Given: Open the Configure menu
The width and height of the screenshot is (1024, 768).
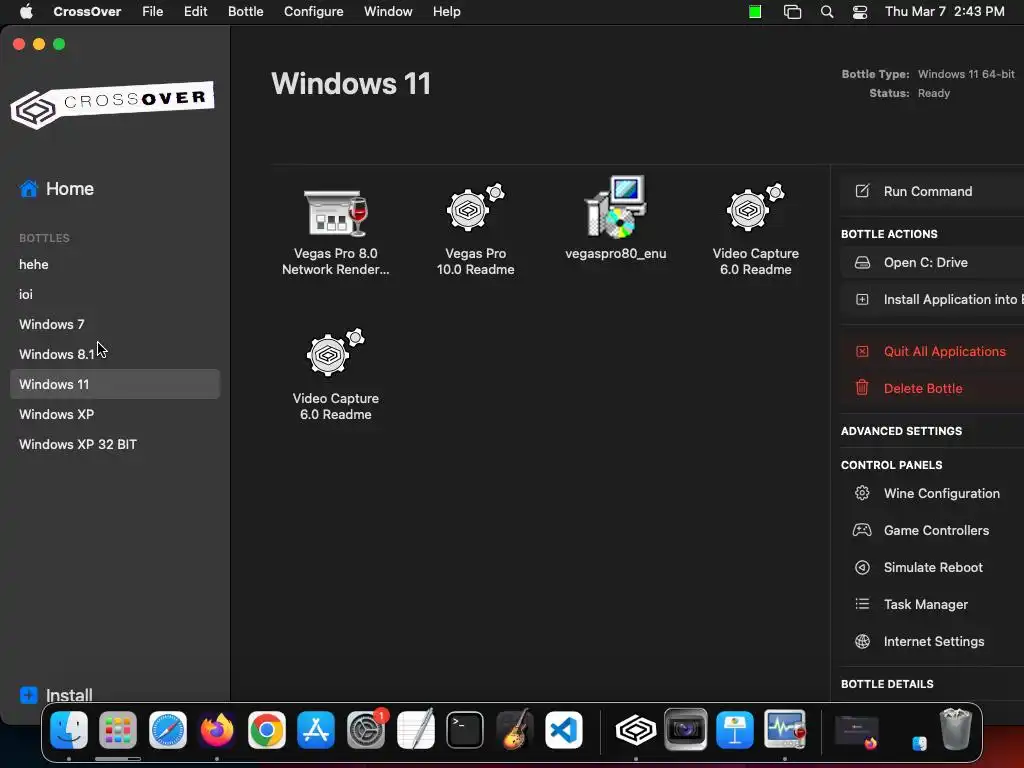Looking at the screenshot, I should [313, 12].
